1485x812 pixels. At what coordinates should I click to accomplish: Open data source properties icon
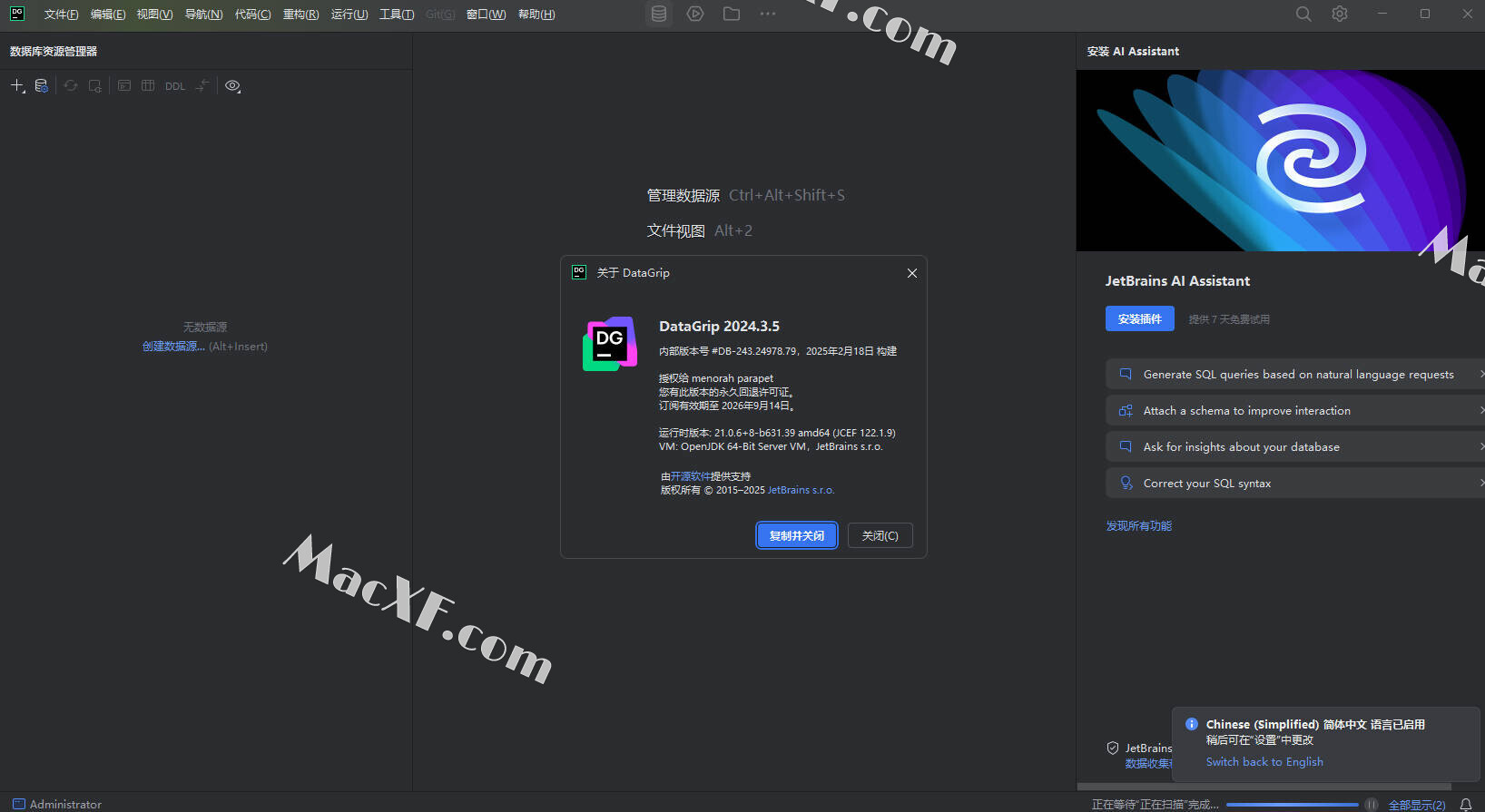pos(41,85)
